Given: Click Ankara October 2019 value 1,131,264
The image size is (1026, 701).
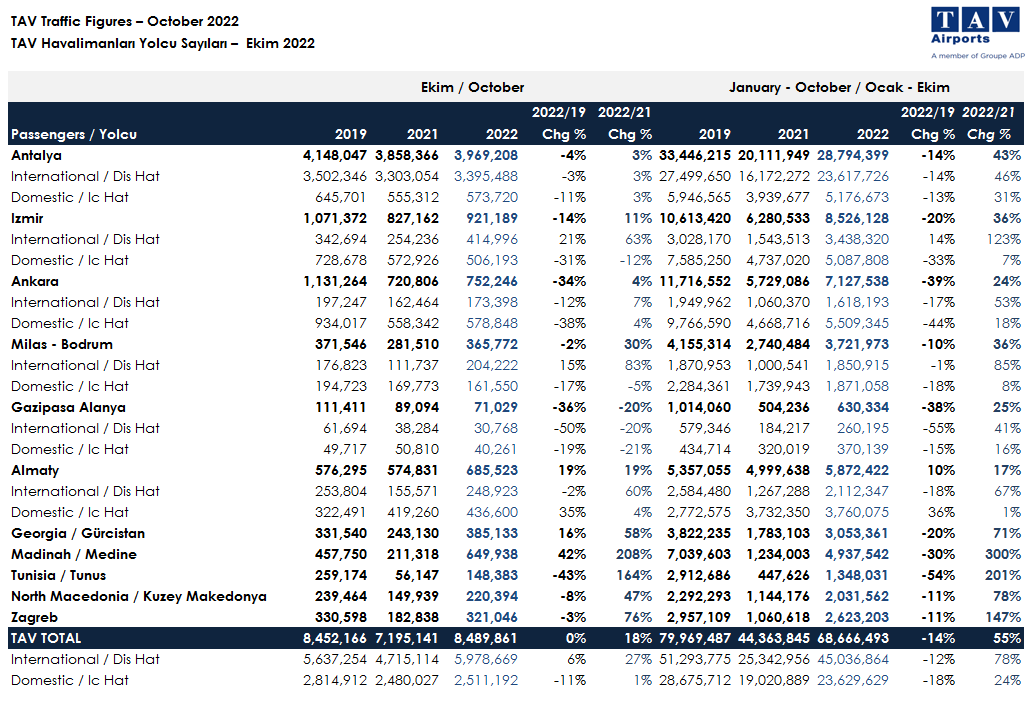Looking at the screenshot, I should 335,281.
